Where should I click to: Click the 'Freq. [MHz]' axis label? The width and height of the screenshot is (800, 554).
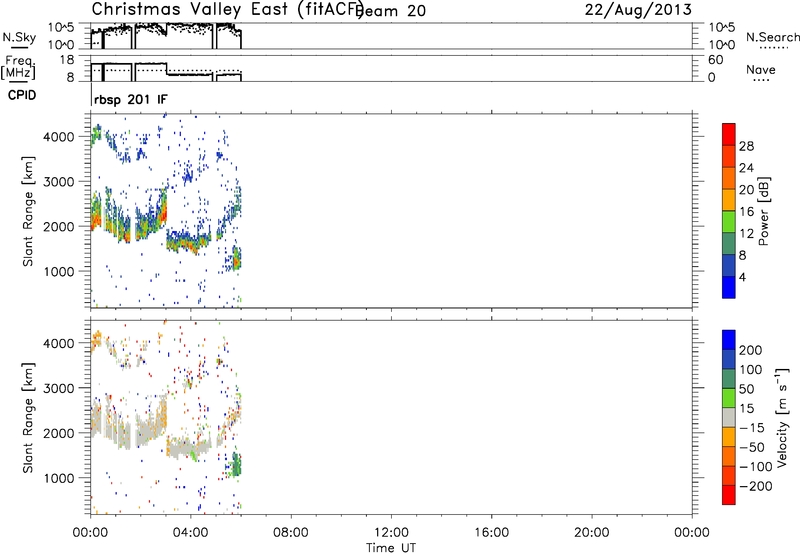click(x=18, y=67)
